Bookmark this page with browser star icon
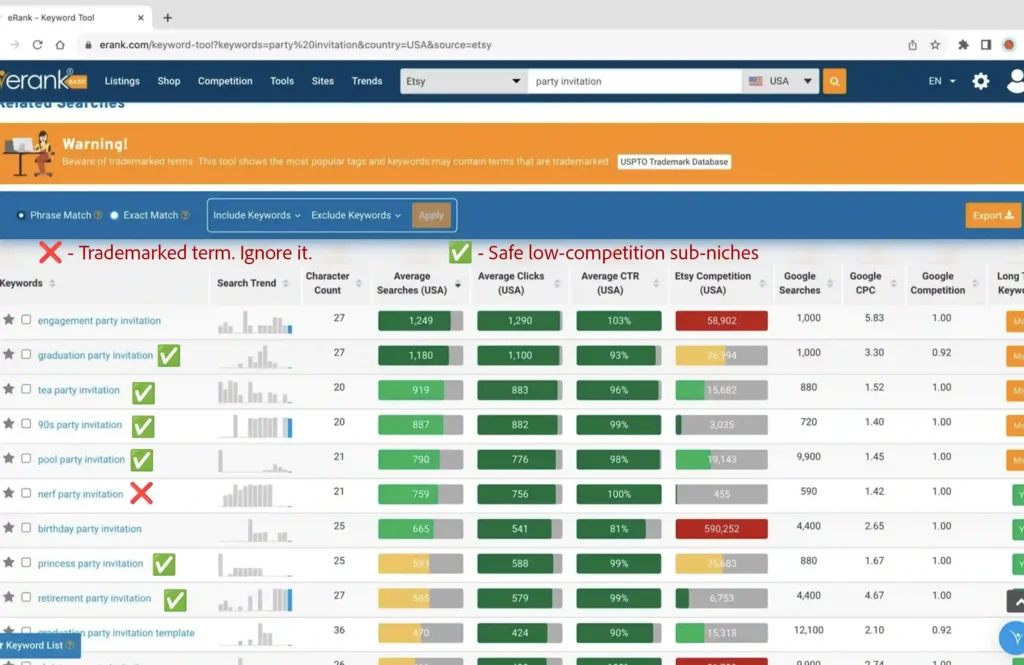This screenshot has height=665, width=1024. 935,45
